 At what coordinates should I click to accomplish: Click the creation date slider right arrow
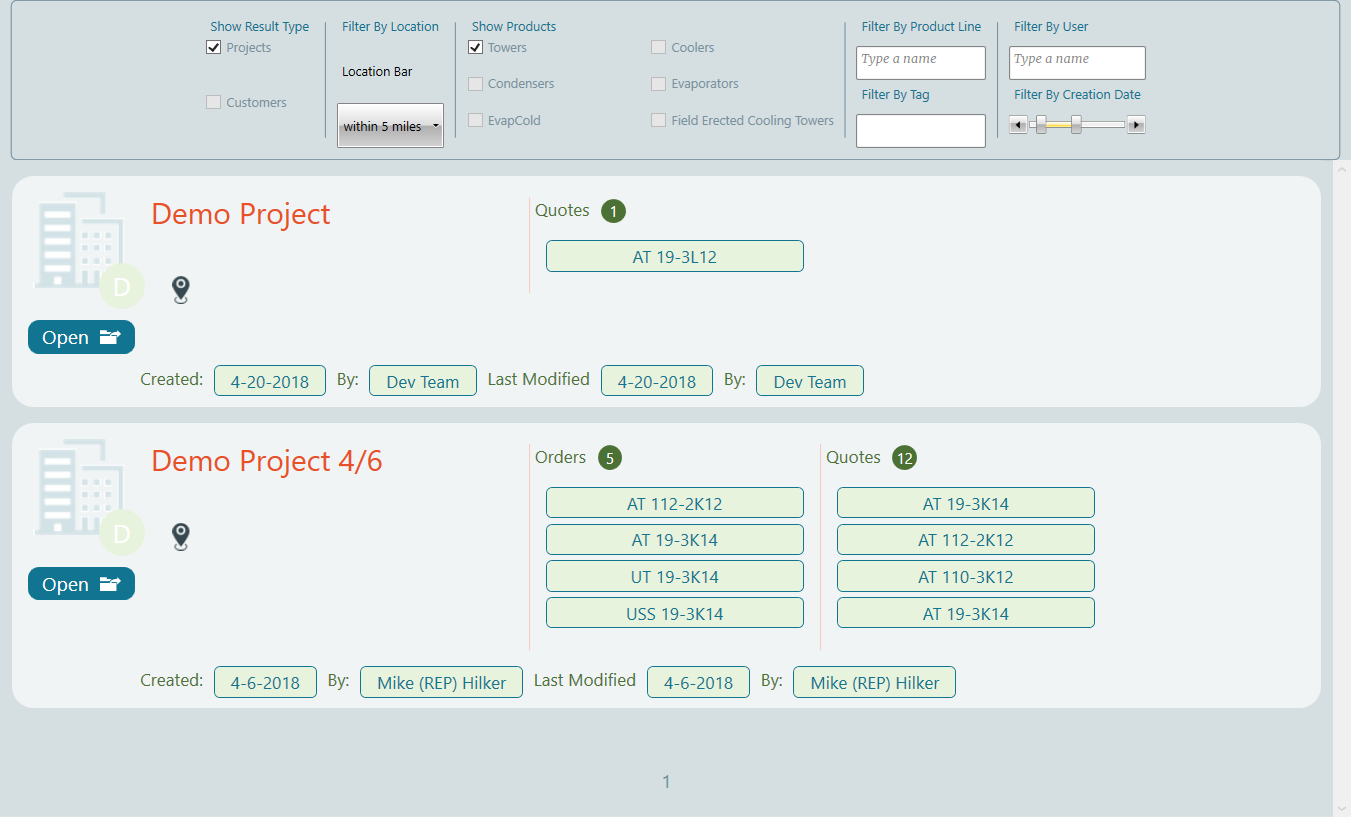point(1136,125)
